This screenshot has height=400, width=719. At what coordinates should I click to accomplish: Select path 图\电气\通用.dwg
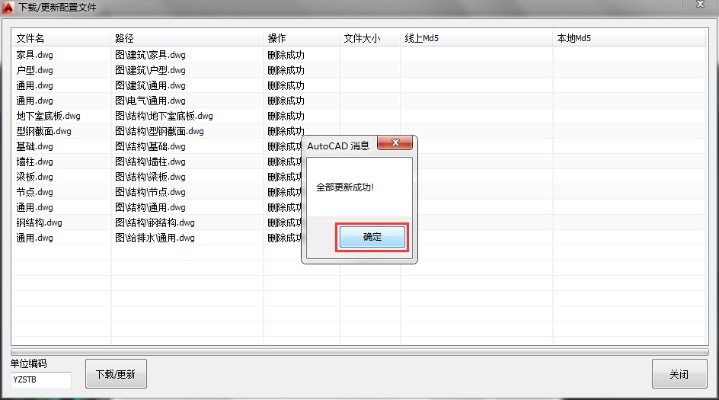click(150, 100)
